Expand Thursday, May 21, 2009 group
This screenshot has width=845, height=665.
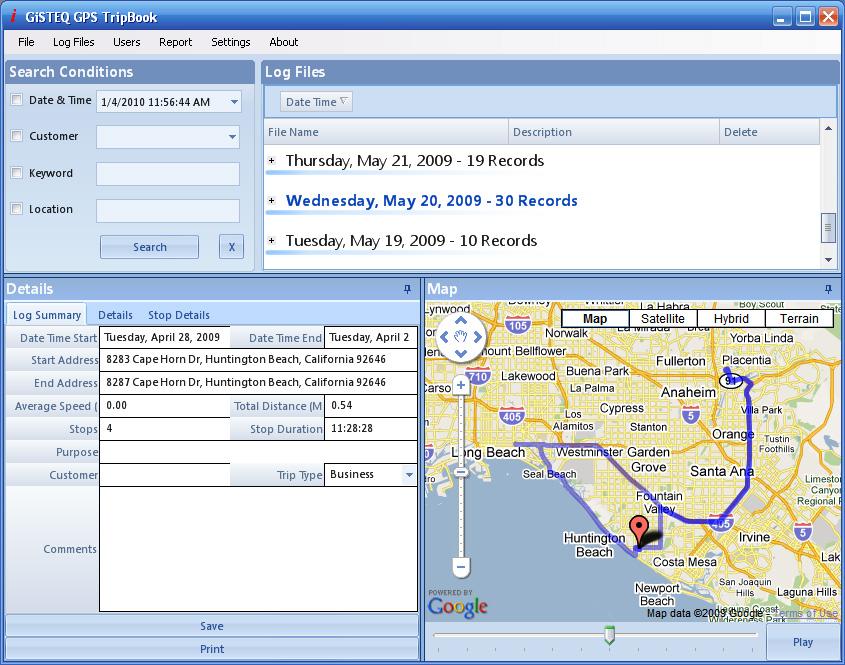coord(272,161)
